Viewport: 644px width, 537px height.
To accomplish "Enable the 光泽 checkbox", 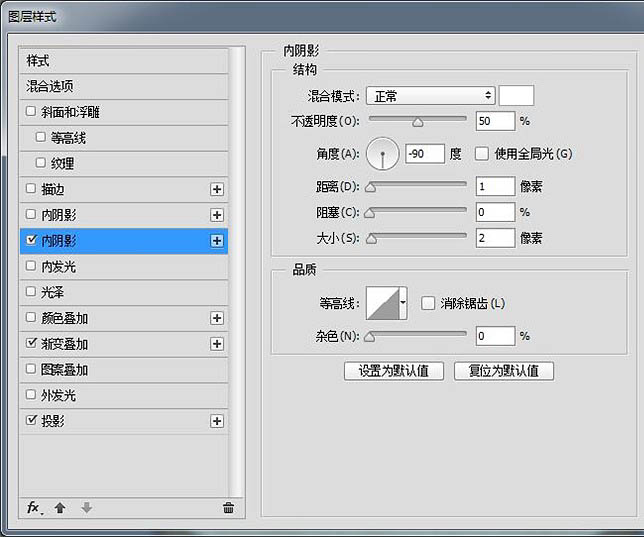I will [31, 291].
